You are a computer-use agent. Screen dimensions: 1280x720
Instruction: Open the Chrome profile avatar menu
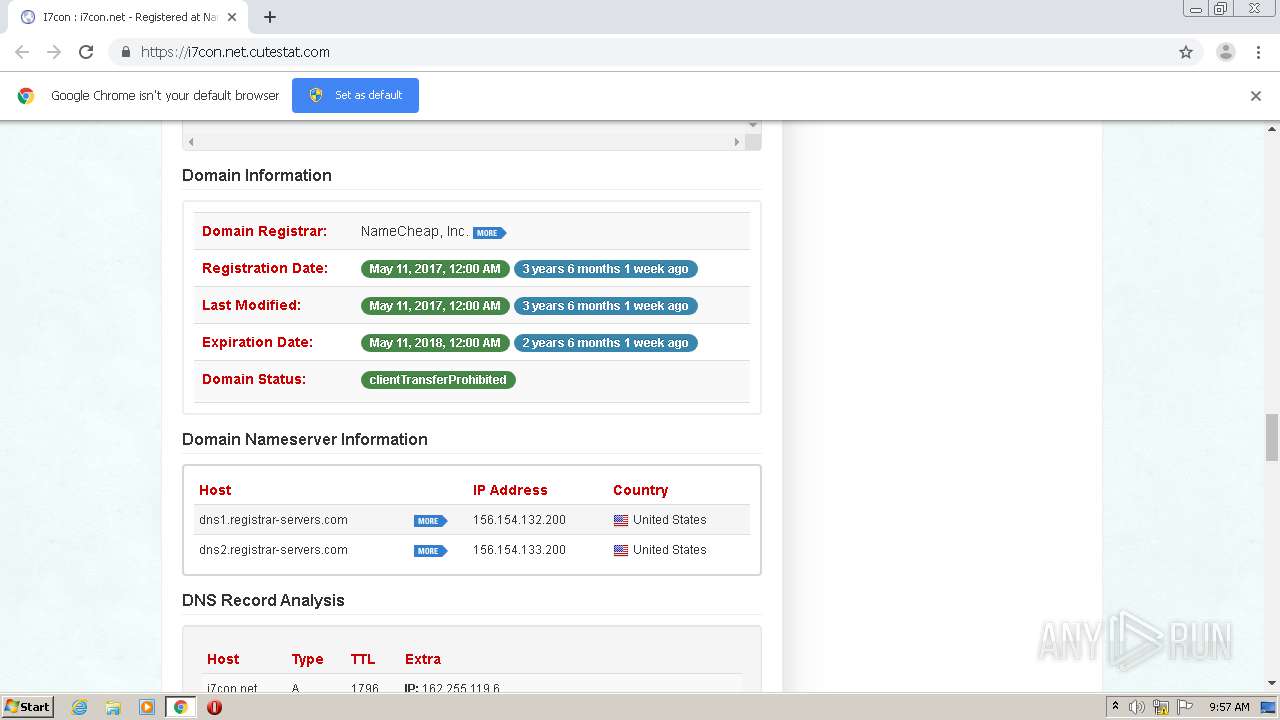click(1226, 52)
